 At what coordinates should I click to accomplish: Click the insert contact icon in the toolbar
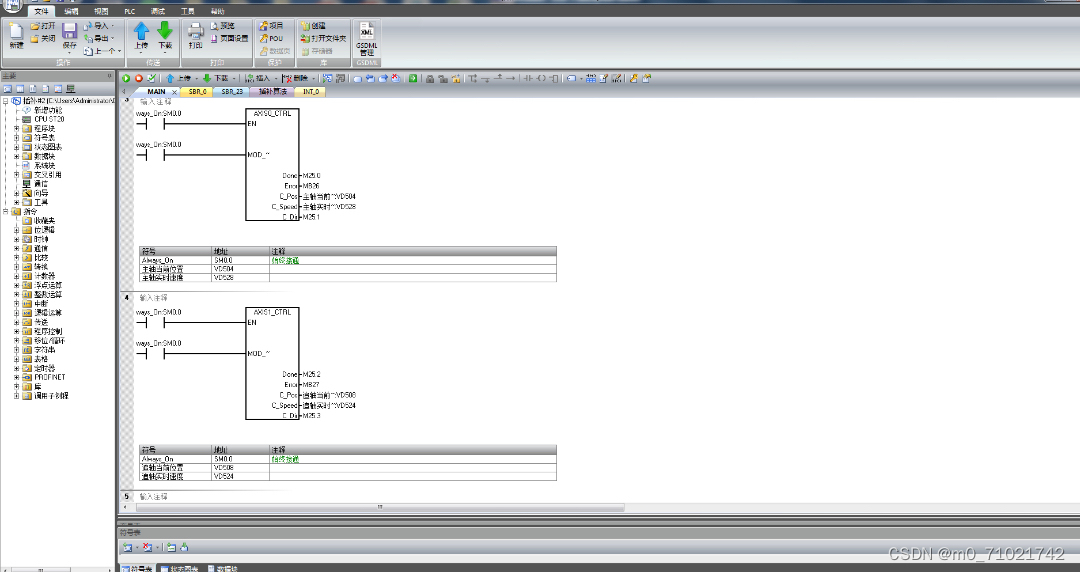click(x=528, y=79)
